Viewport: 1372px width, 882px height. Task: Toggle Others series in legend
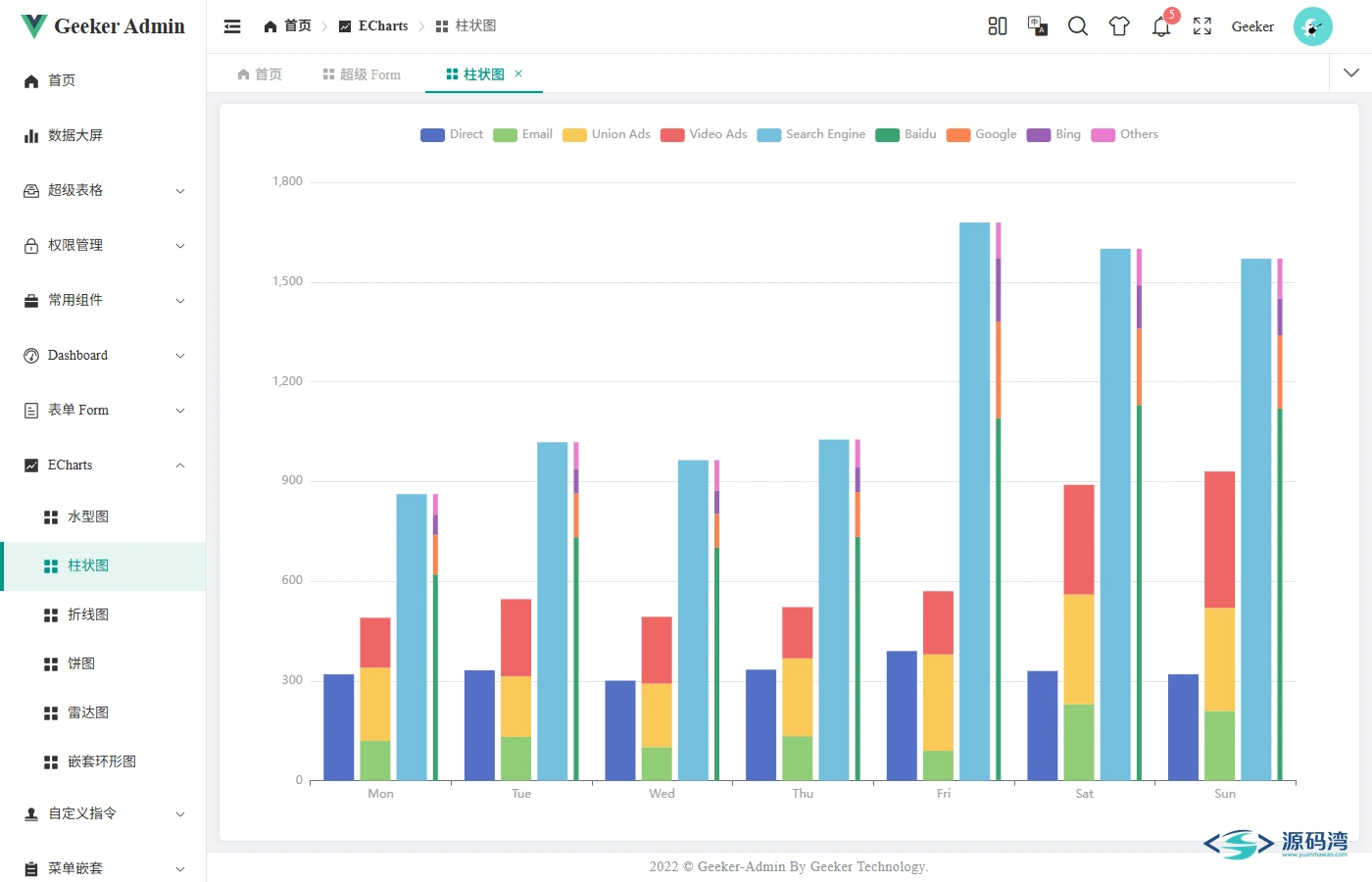[x=1125, y=134]
